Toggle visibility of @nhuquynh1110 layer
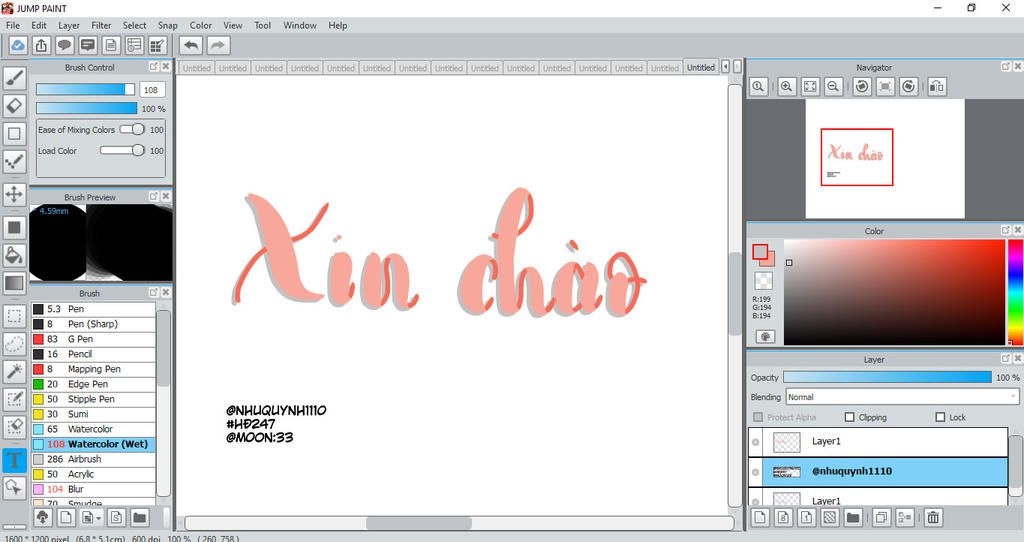Screen dimensions: 1024x542 point(756,471)
